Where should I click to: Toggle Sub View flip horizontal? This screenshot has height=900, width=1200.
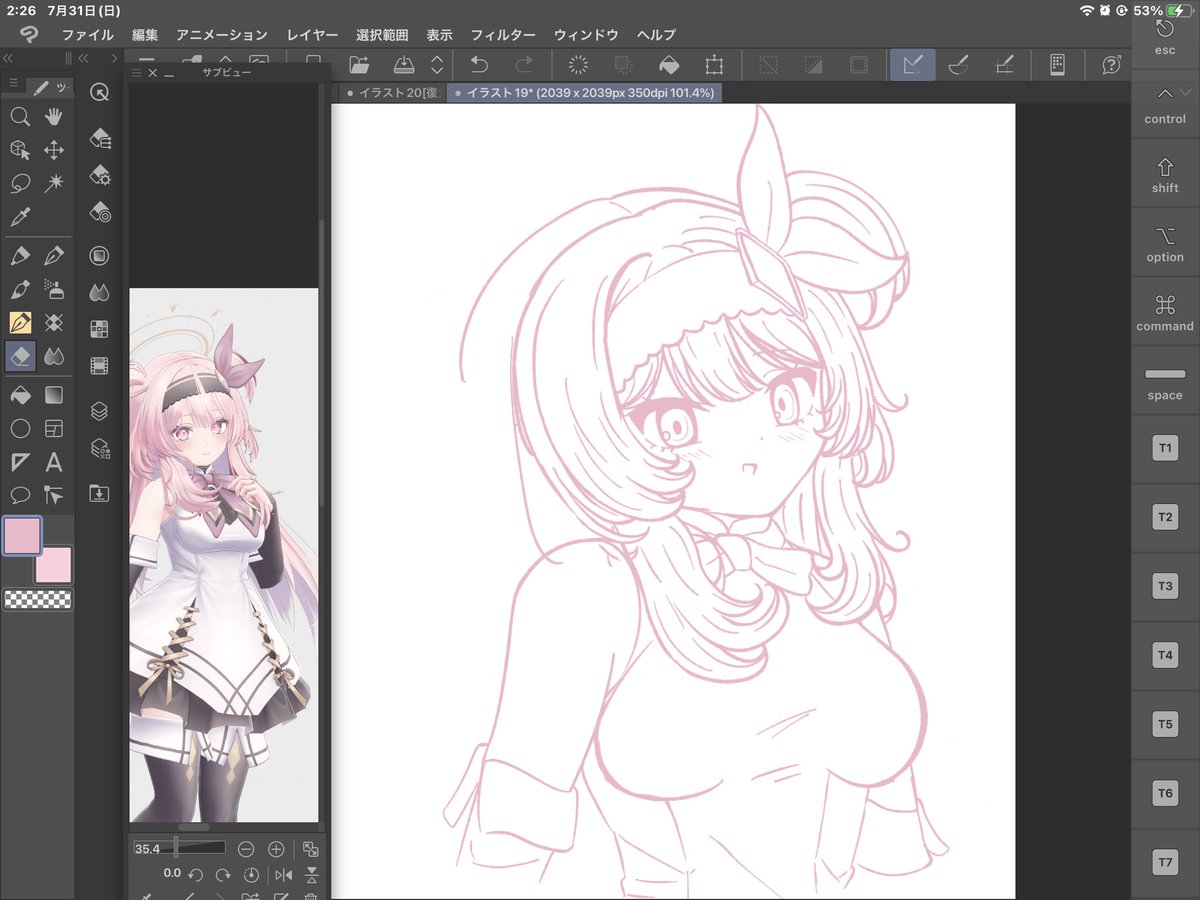click(x=283, y=874)
